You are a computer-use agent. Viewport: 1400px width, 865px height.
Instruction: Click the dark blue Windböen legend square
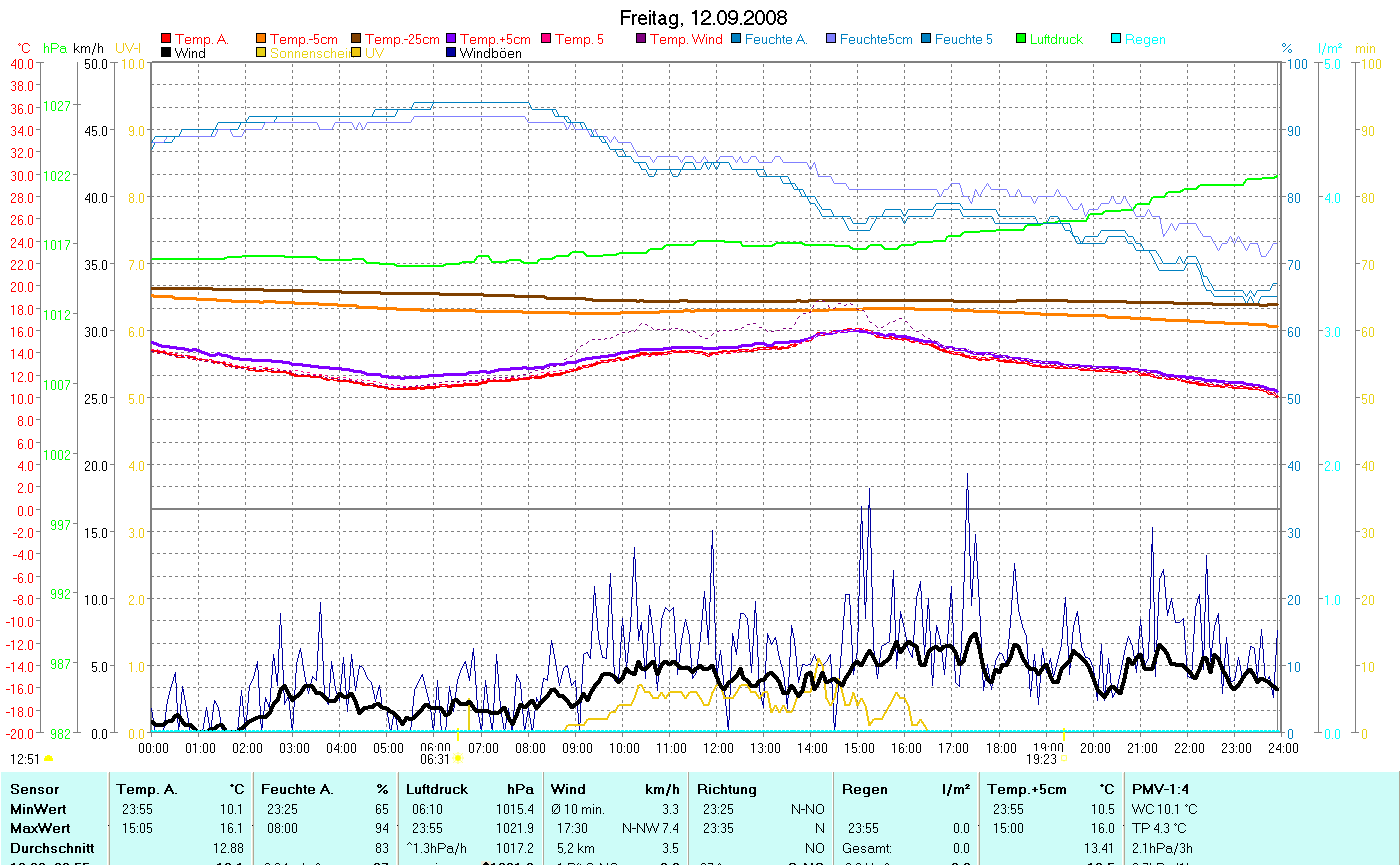(x=451, y=53)
